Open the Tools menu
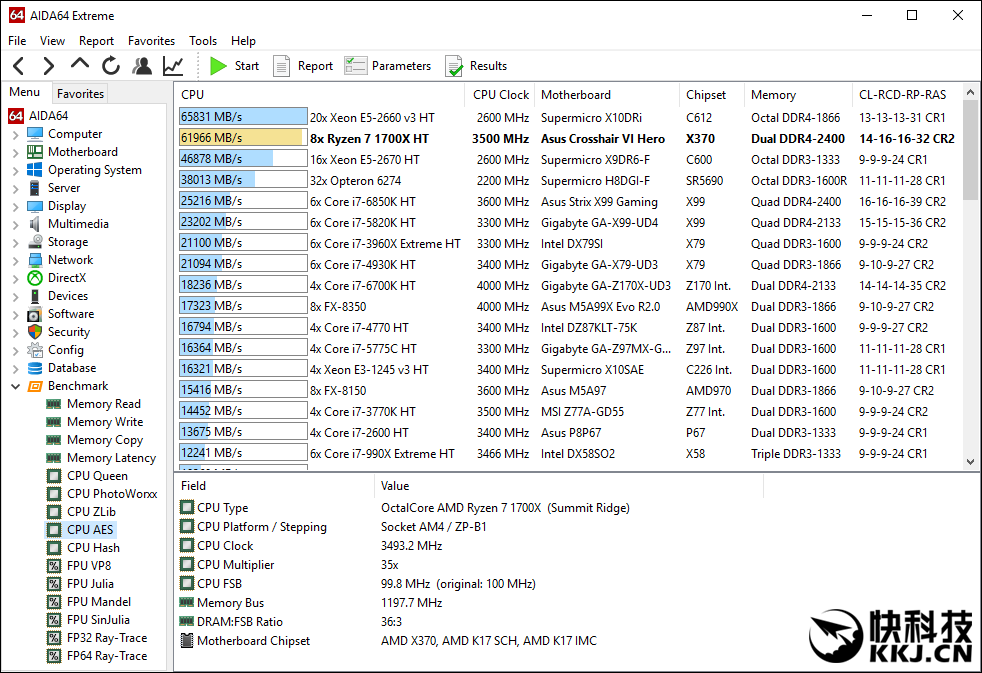 [x=203, y=41]
